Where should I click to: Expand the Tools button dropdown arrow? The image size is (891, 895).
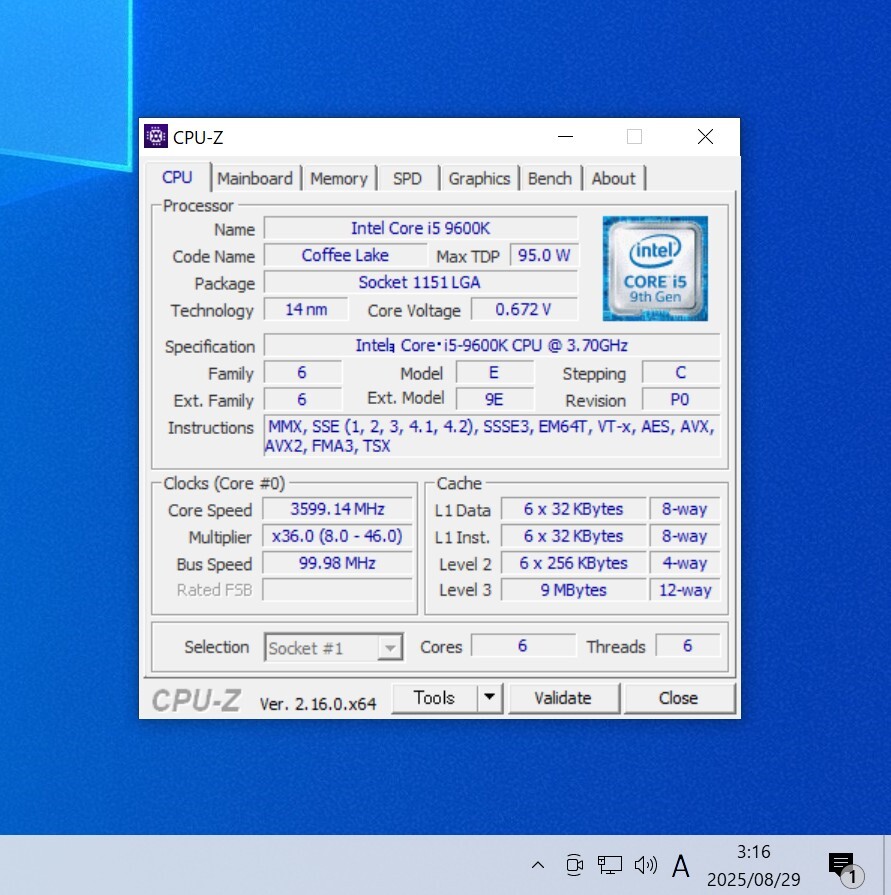pos(490,698)
